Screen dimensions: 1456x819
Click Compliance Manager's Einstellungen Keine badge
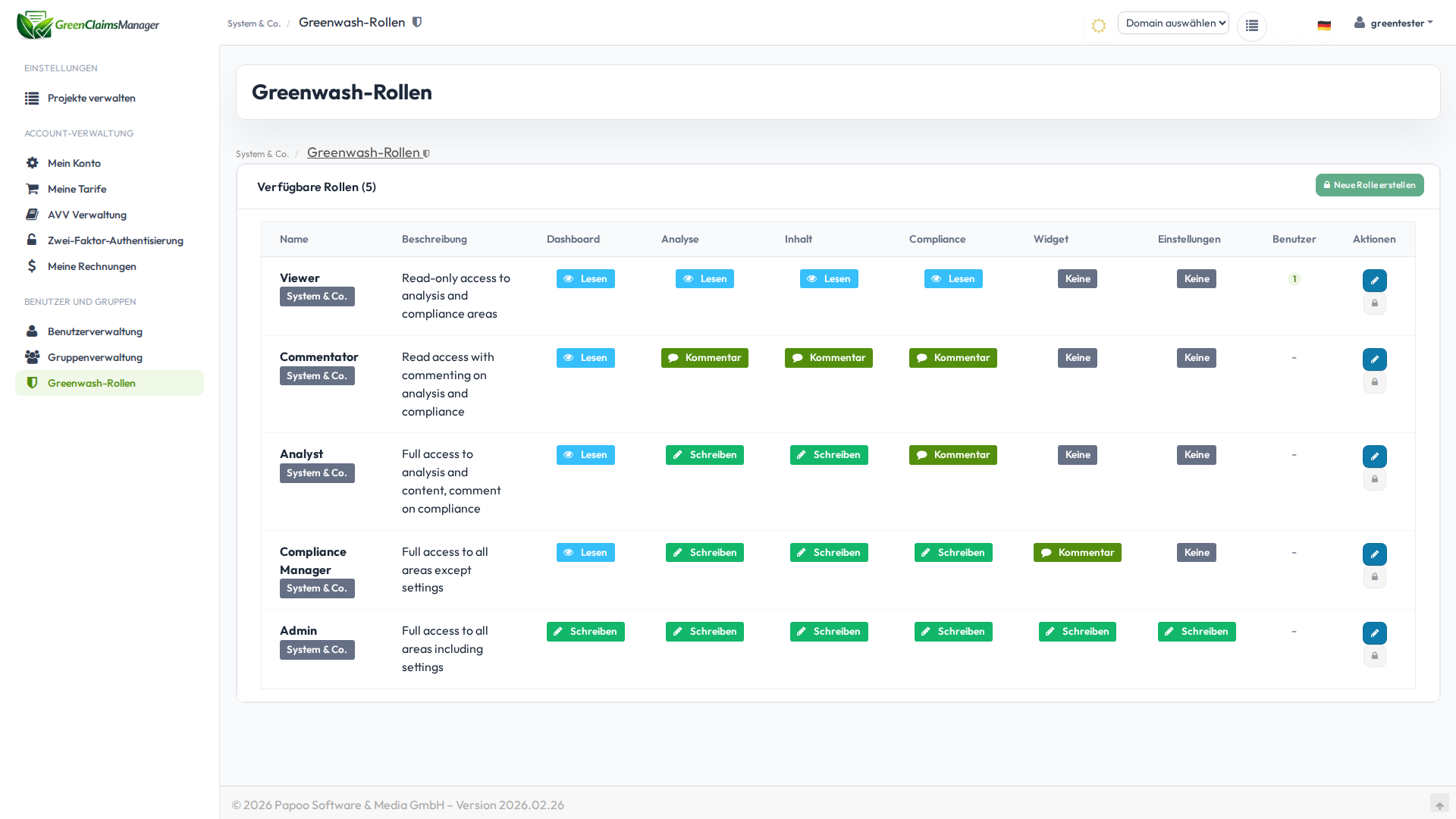[1197, 553]
